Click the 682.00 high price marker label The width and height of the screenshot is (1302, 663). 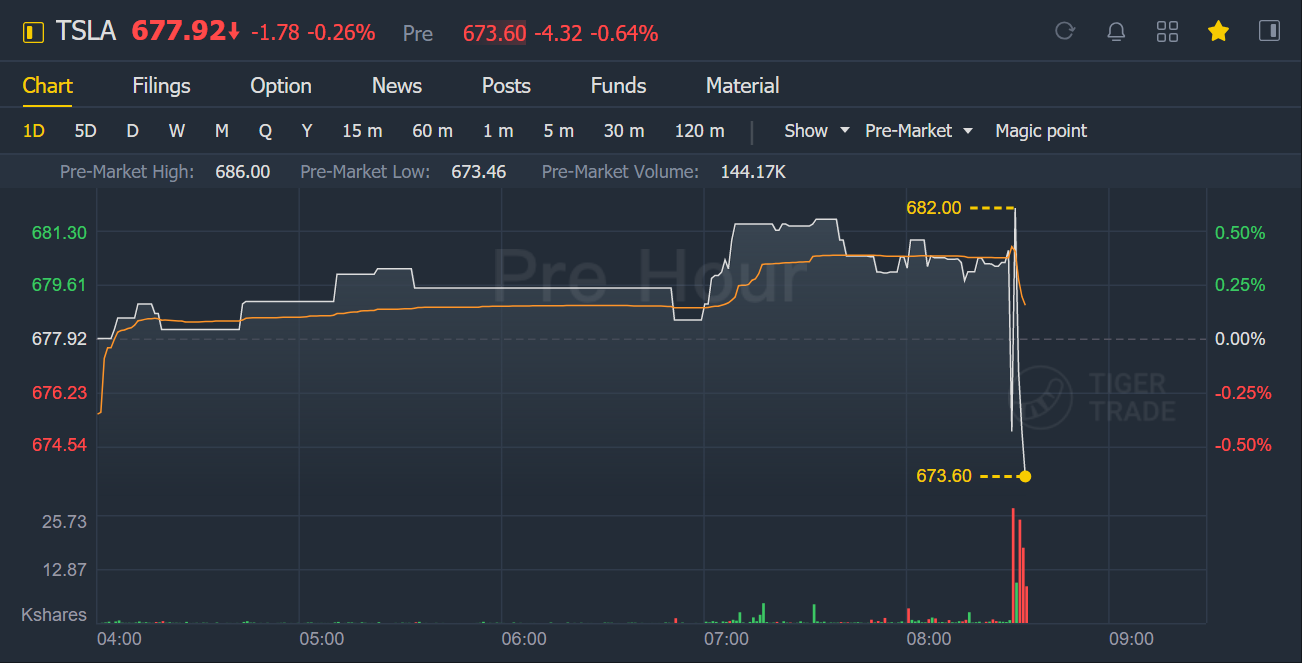click(x=933, y=208)
